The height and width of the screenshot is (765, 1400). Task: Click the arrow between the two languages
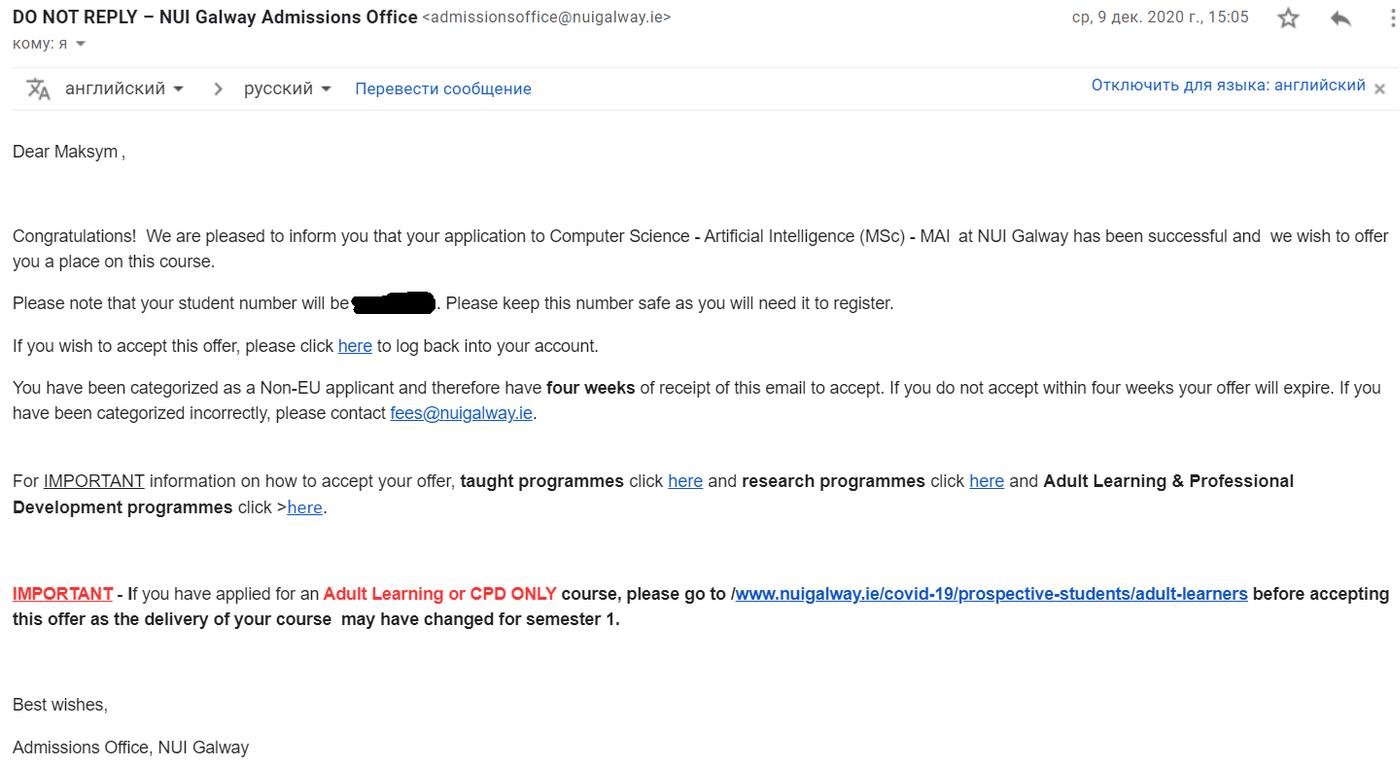click(x=218, y=89)
